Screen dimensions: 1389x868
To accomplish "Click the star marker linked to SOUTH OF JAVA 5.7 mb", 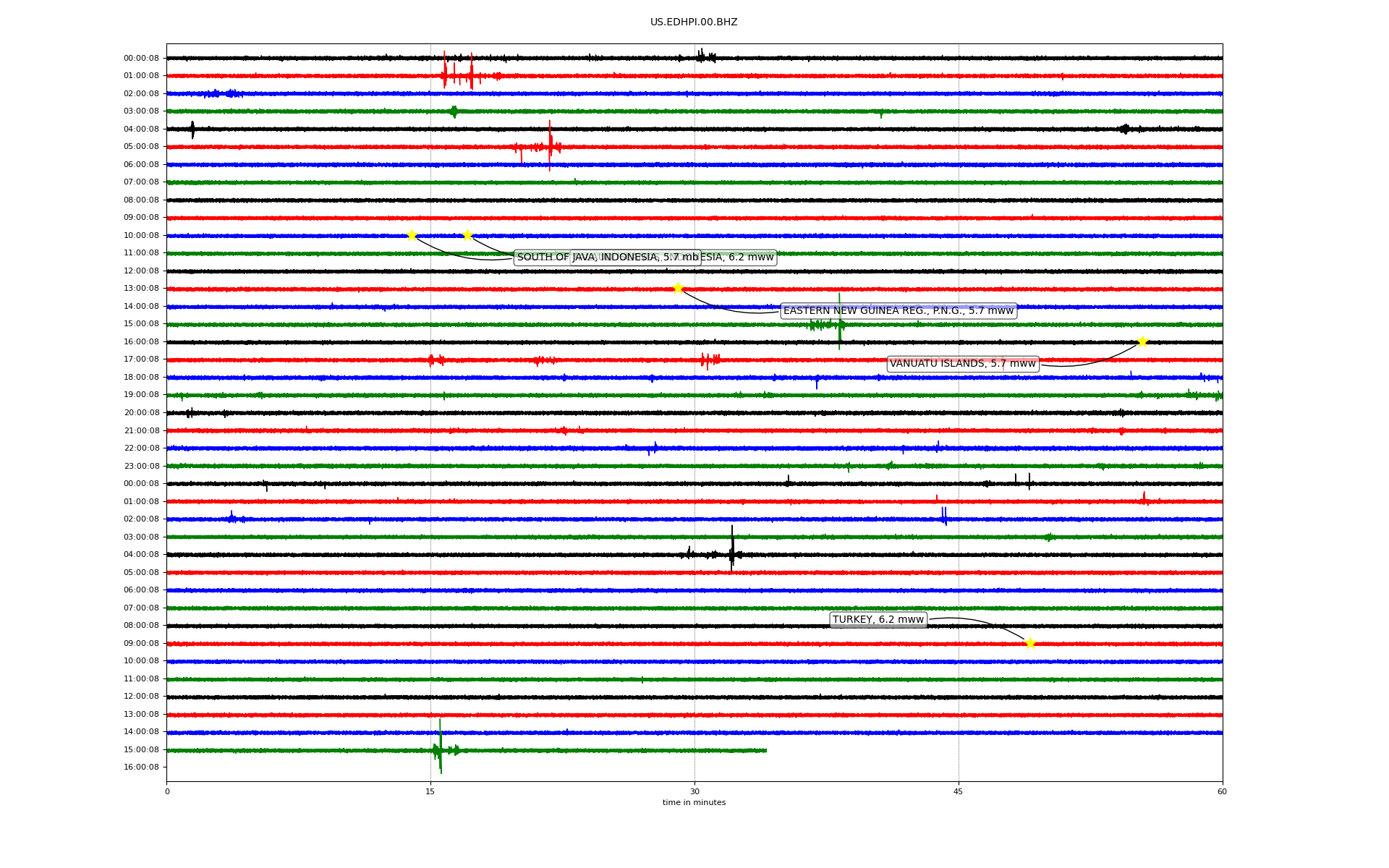I will pyautogui.click(x=412, y=235).
